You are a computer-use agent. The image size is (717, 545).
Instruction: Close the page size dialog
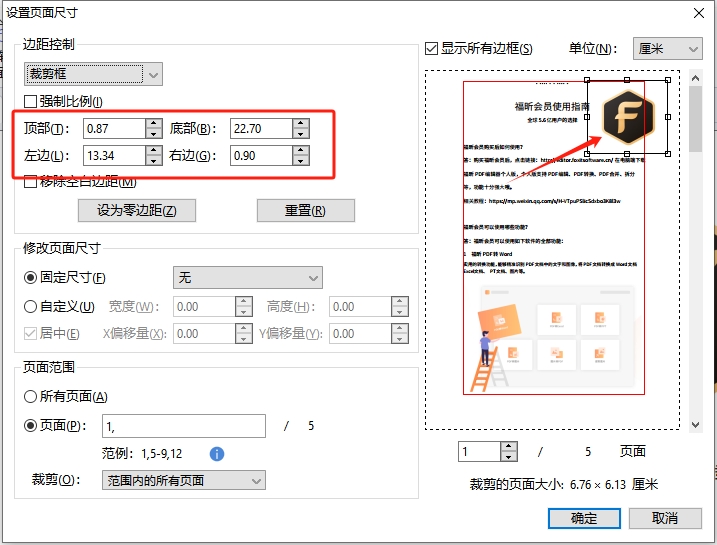coord(697,12)
